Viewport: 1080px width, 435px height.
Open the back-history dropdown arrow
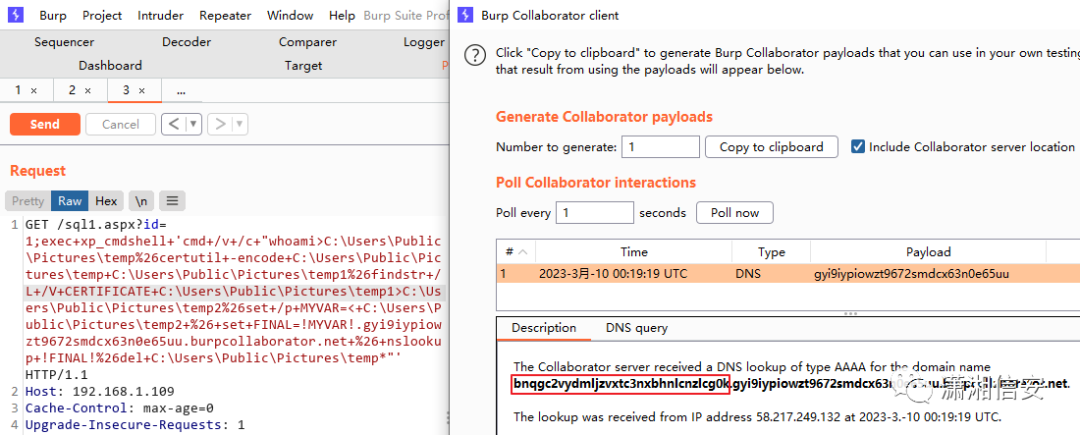click(x=194, y=125)
